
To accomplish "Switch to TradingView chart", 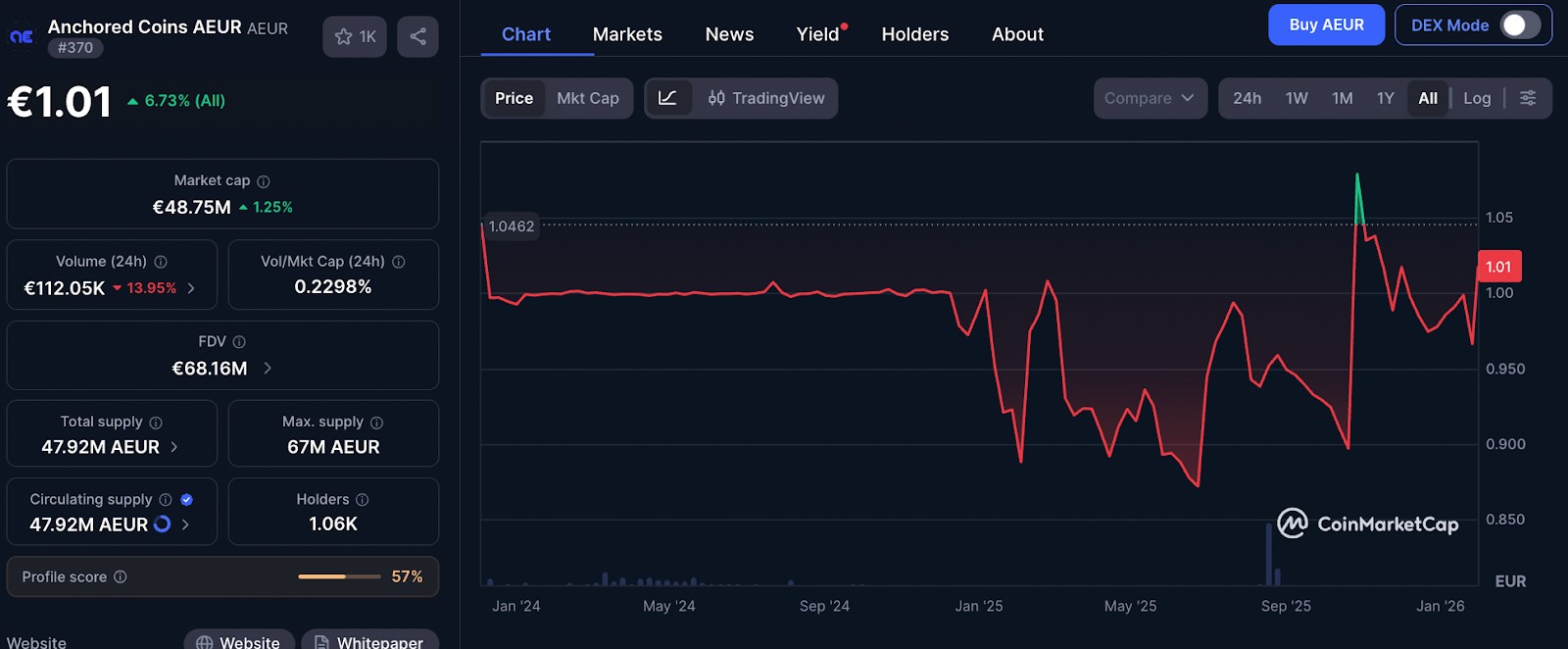I will coord(766,98).
